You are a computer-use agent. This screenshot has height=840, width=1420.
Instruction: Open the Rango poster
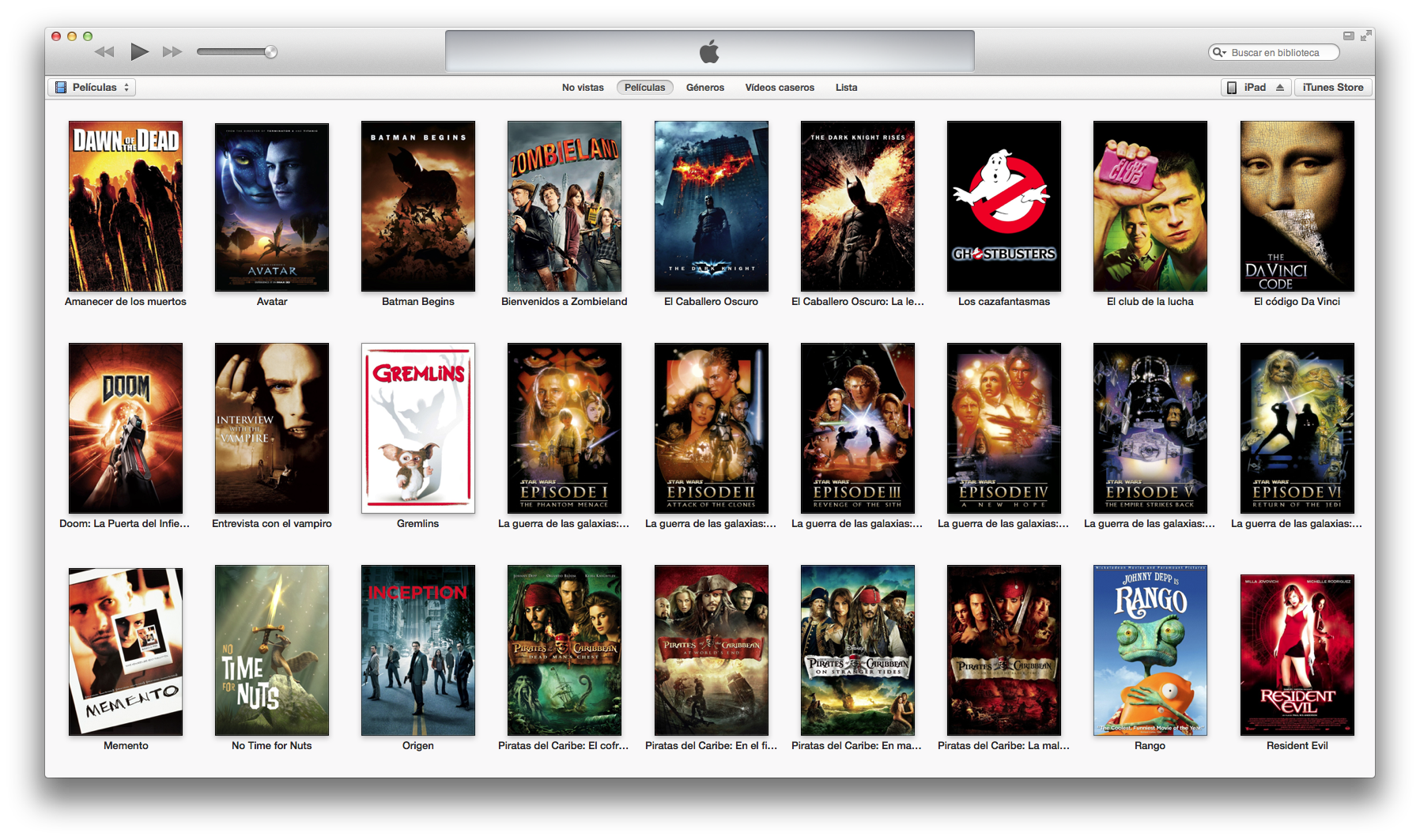(1150, 650)
